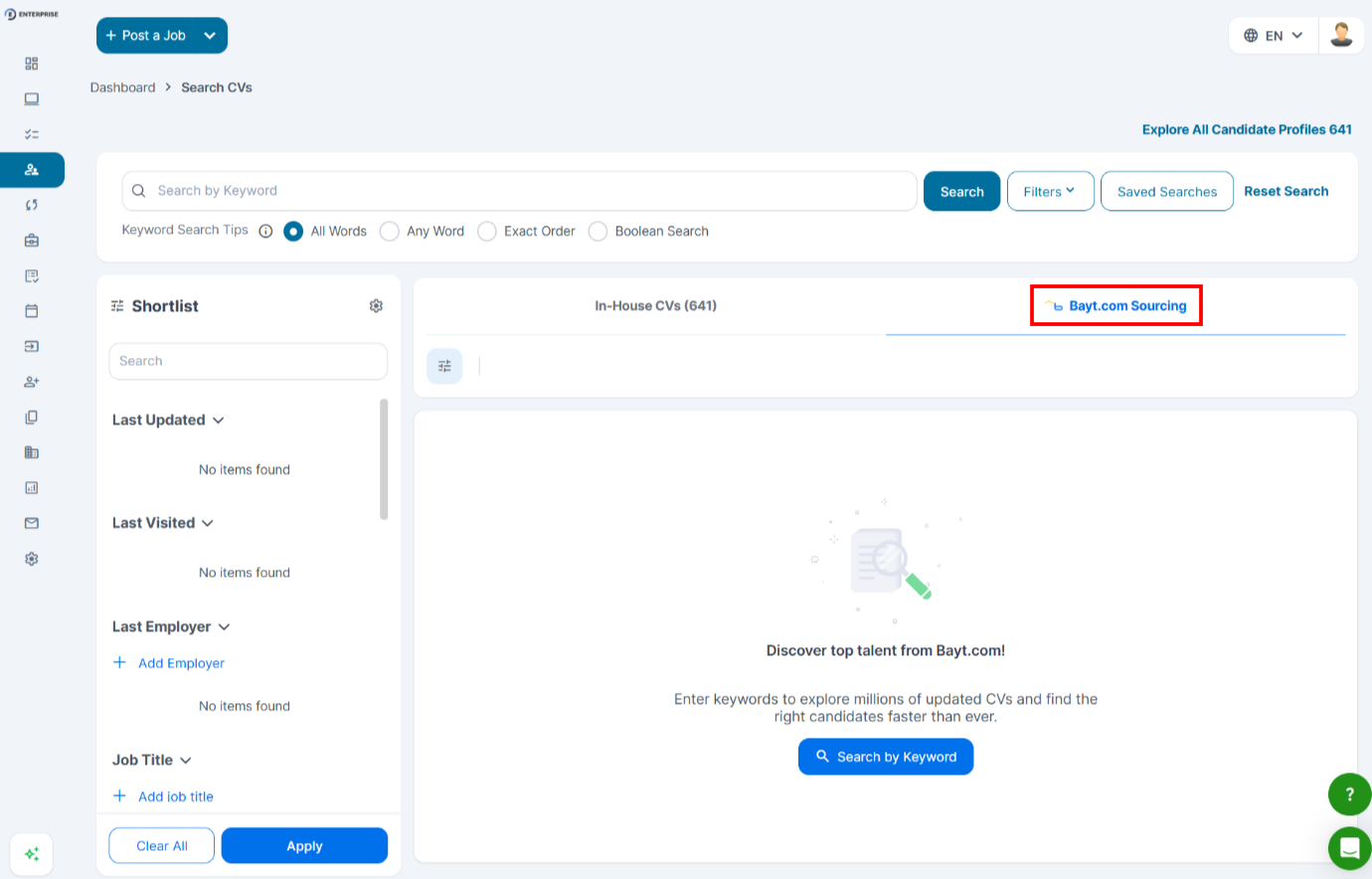Open the green help question mark button
Image resolution: width=1372 pixels, height=879 pixels.
1349,793
